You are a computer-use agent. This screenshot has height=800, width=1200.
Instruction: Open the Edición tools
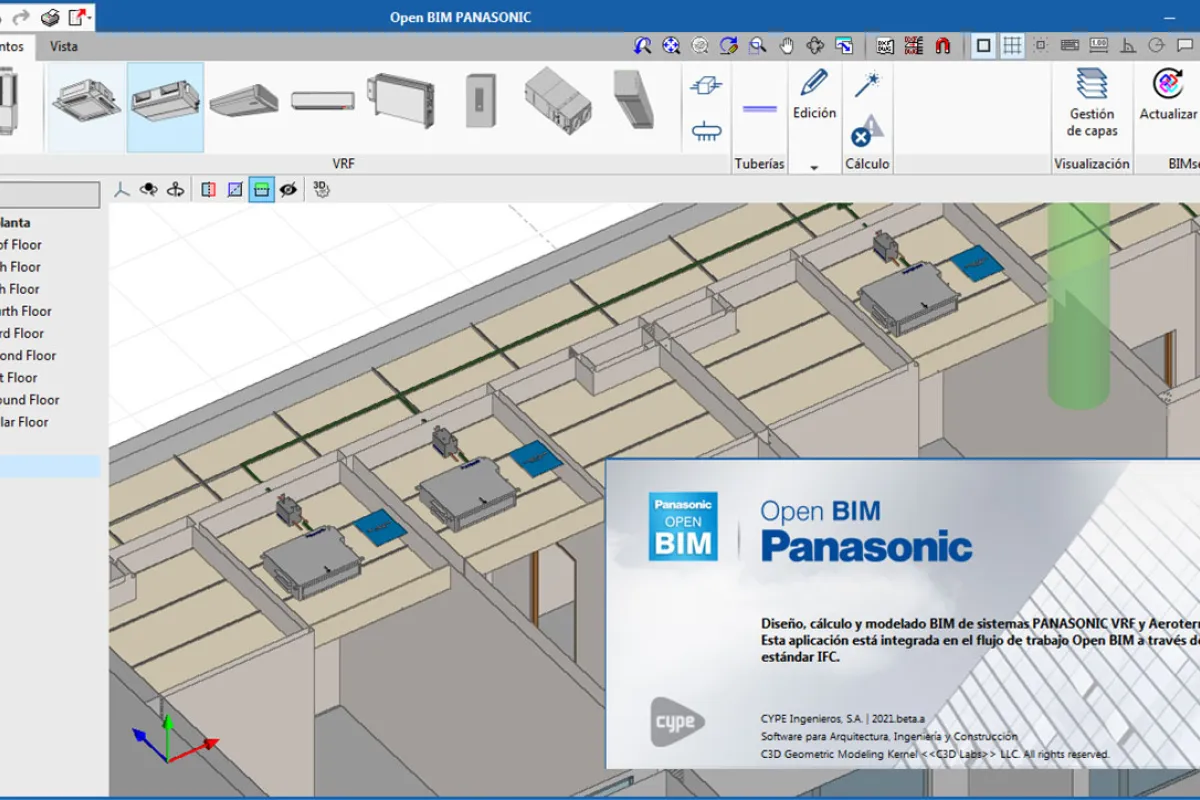coord(814,94)
